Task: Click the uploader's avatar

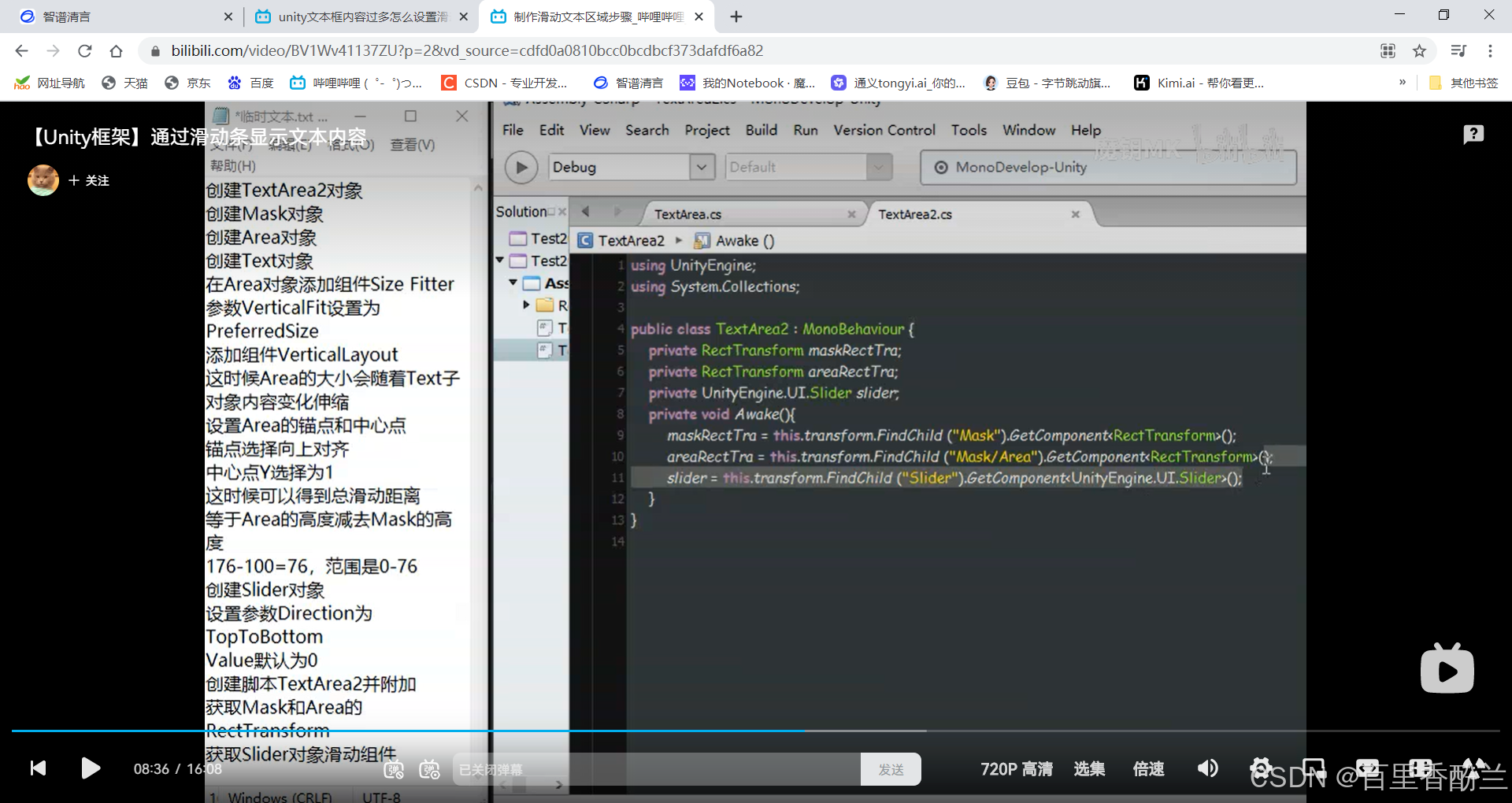Action: [43, 180]
